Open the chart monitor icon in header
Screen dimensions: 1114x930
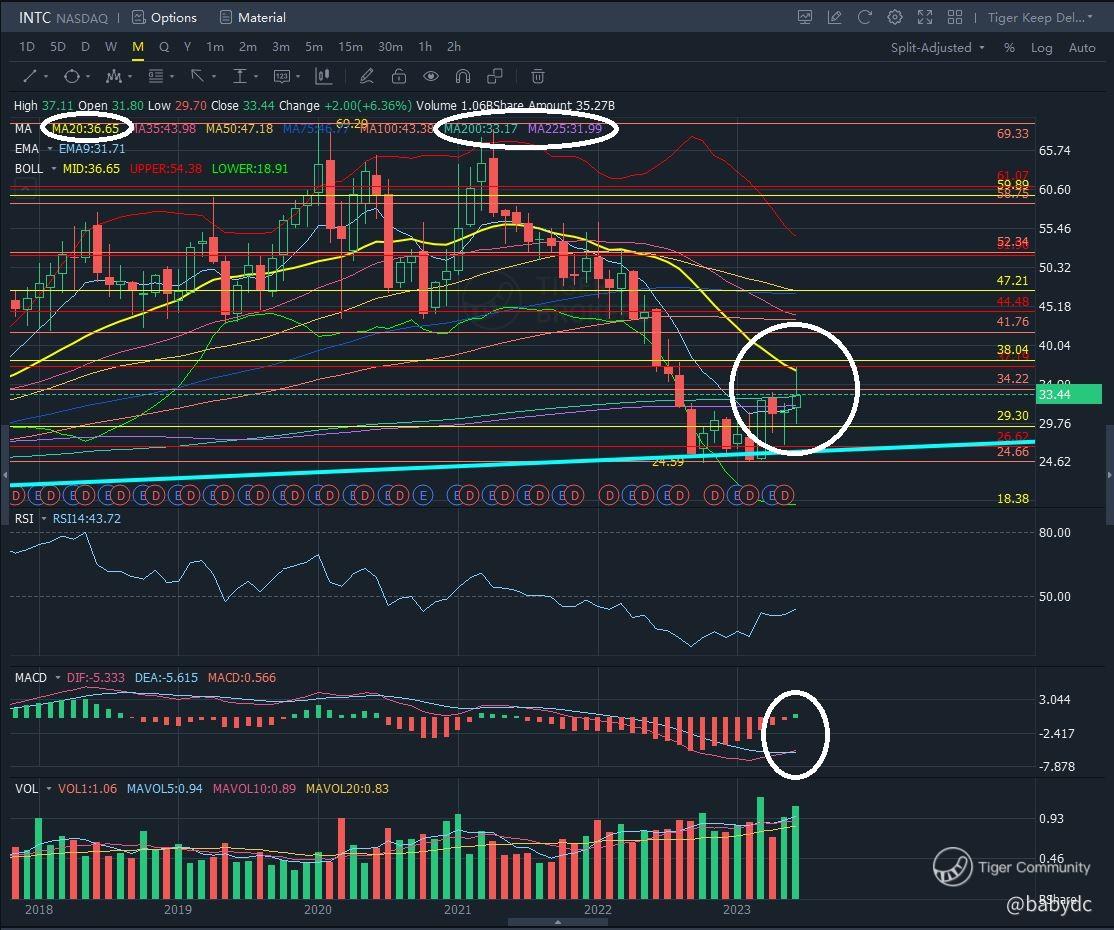(x=805, y=17)
